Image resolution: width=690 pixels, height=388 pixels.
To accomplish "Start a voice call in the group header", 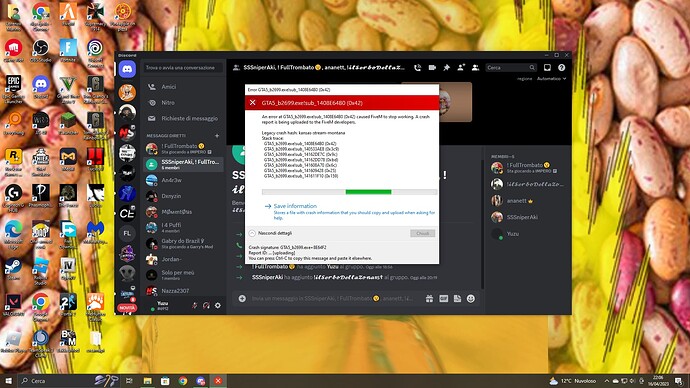I will pos(417,68).
